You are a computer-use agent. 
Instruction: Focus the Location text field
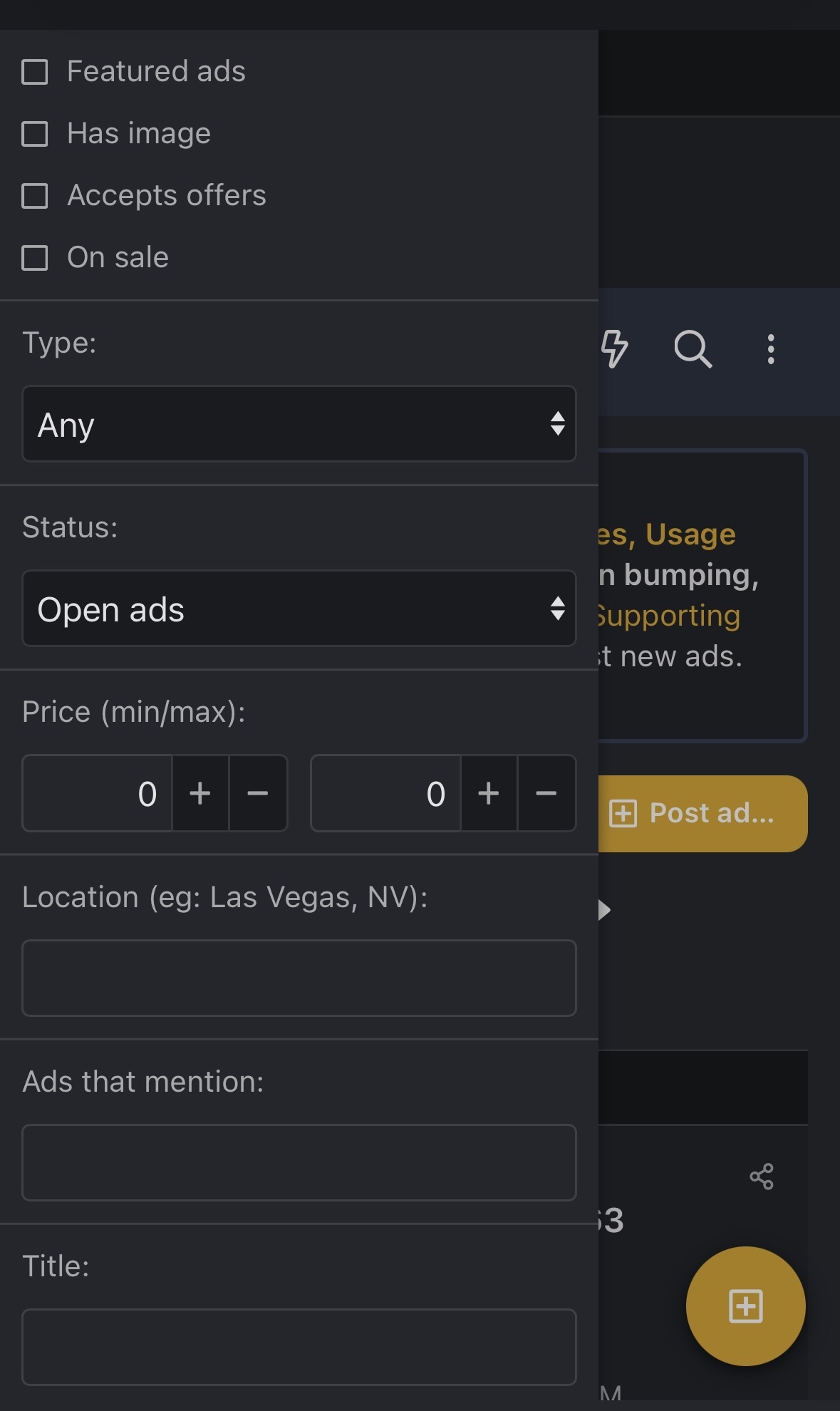(x=299, y=978)
